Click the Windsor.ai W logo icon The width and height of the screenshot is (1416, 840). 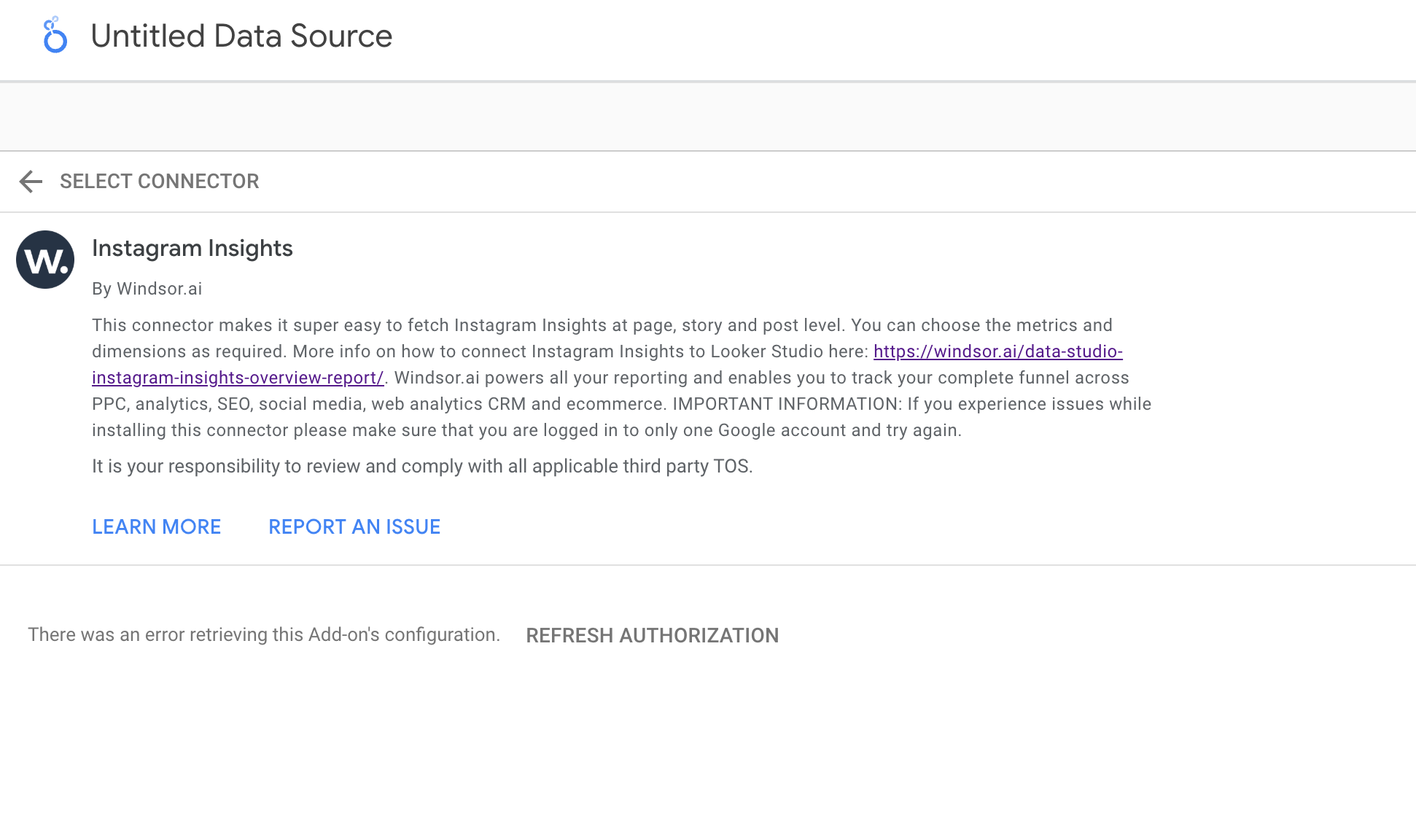(x=45, y=260)
